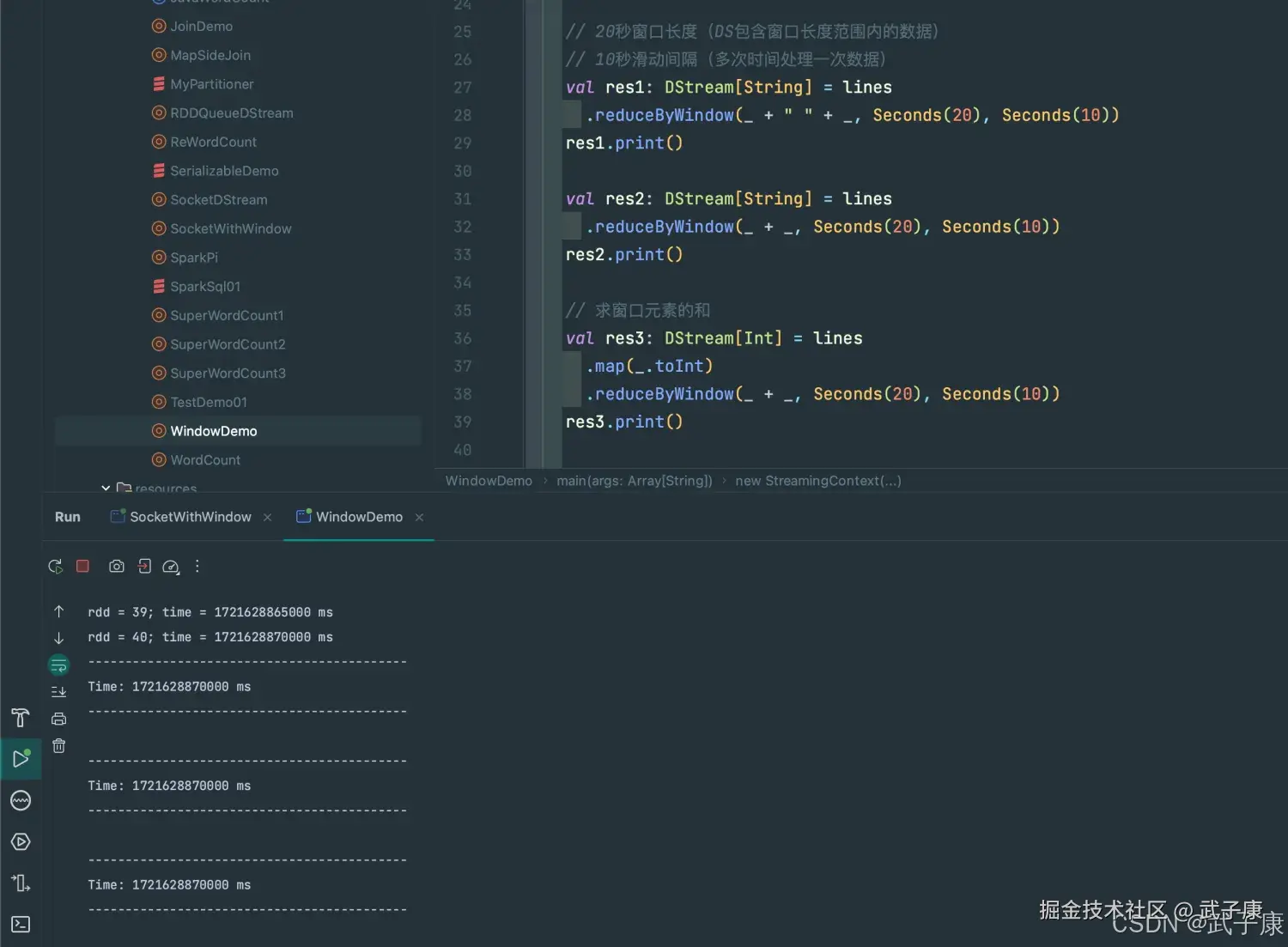The image size is (1288, 947).
Task: Open the profiler gauge icon in Run toolbar
Action: point(171,567)
